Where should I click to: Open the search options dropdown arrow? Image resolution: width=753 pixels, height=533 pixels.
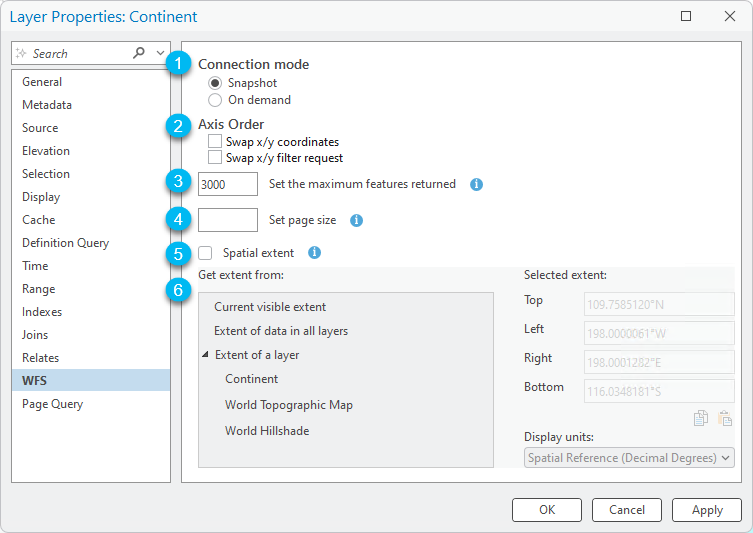pos(160,53)
